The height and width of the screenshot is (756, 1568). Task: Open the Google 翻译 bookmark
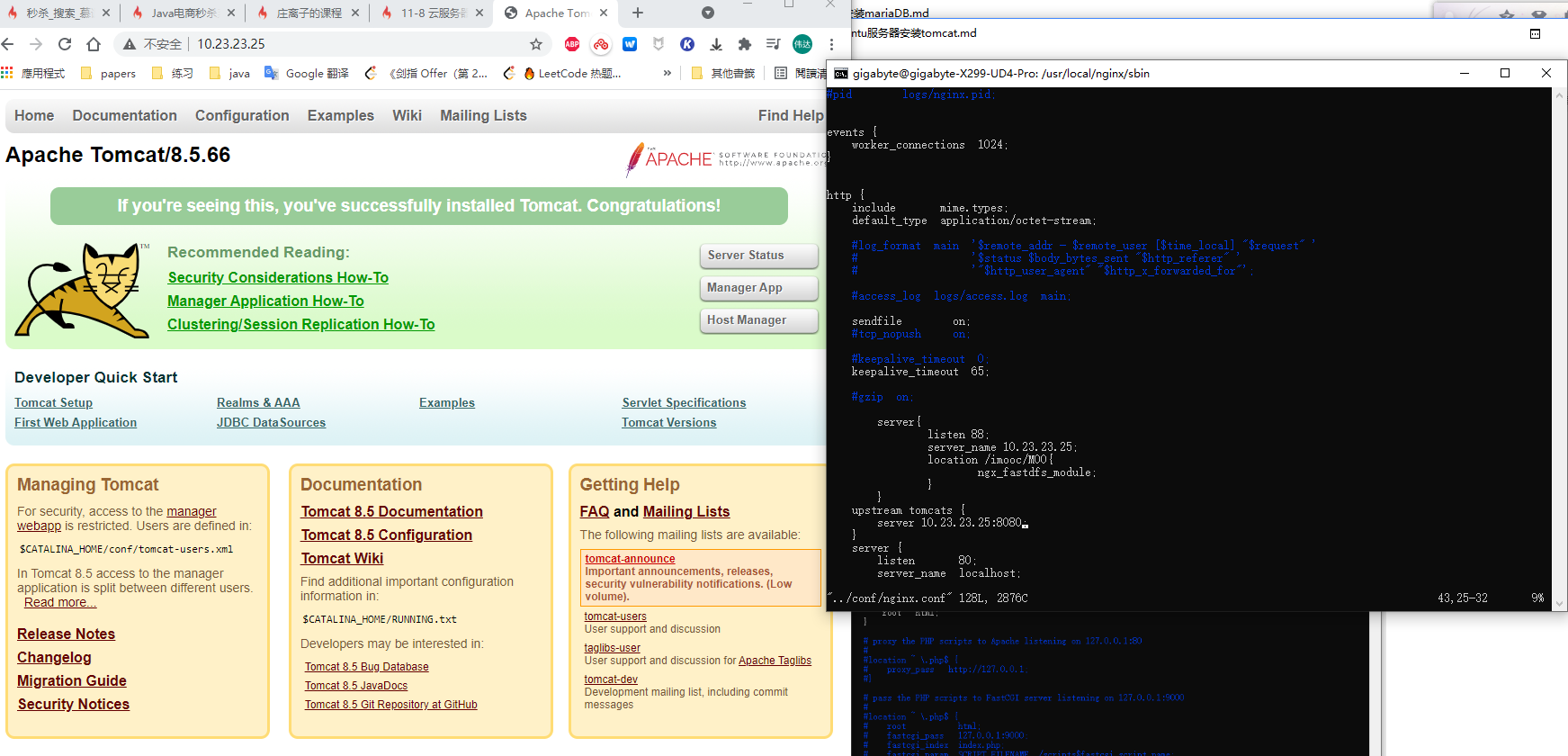(x=307, y=73)
